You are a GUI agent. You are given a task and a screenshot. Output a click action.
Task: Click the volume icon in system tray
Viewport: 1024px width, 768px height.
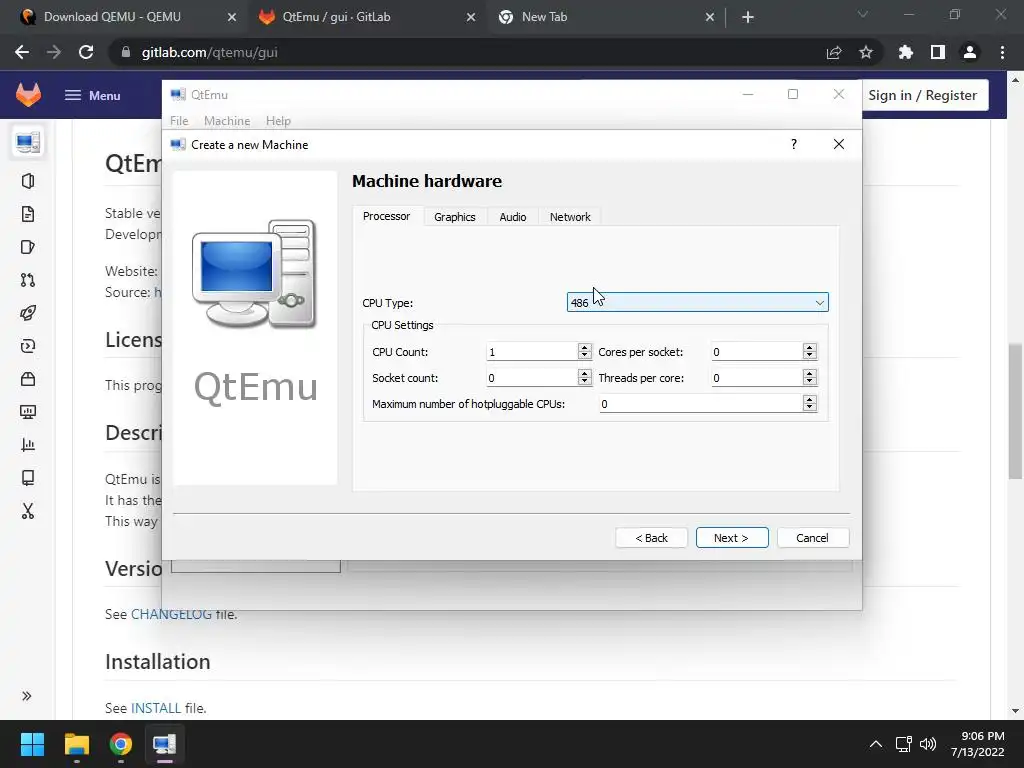(927, 744)
